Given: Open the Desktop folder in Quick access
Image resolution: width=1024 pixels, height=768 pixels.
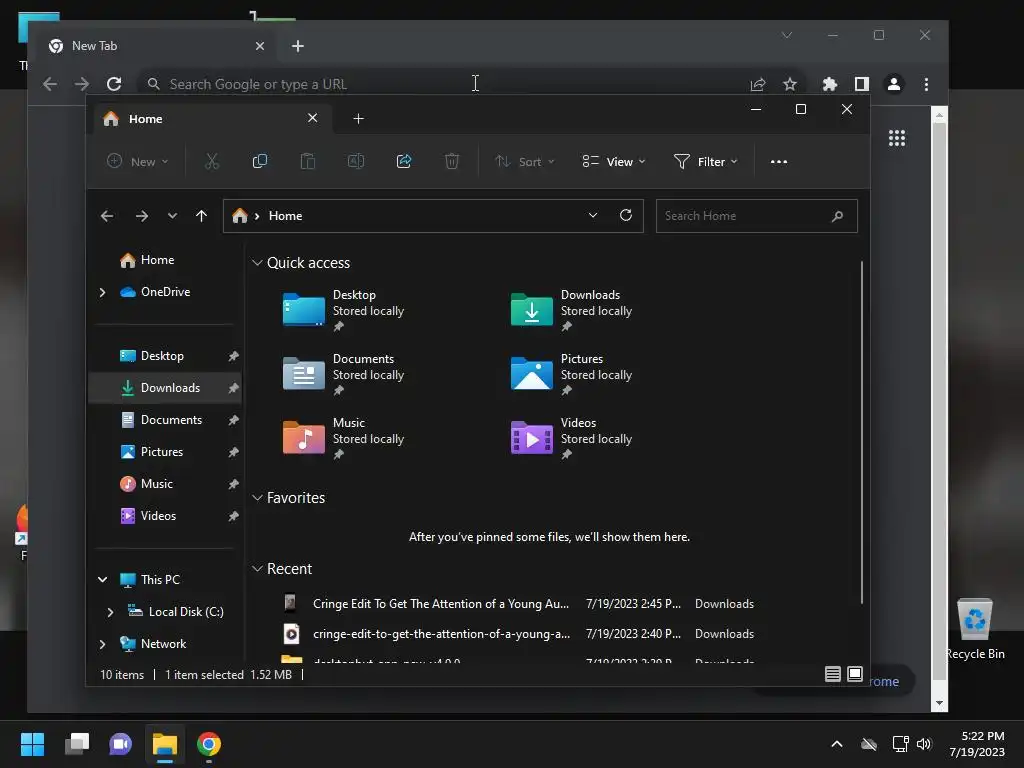Looking at the screenshot, I should point(343,310).
